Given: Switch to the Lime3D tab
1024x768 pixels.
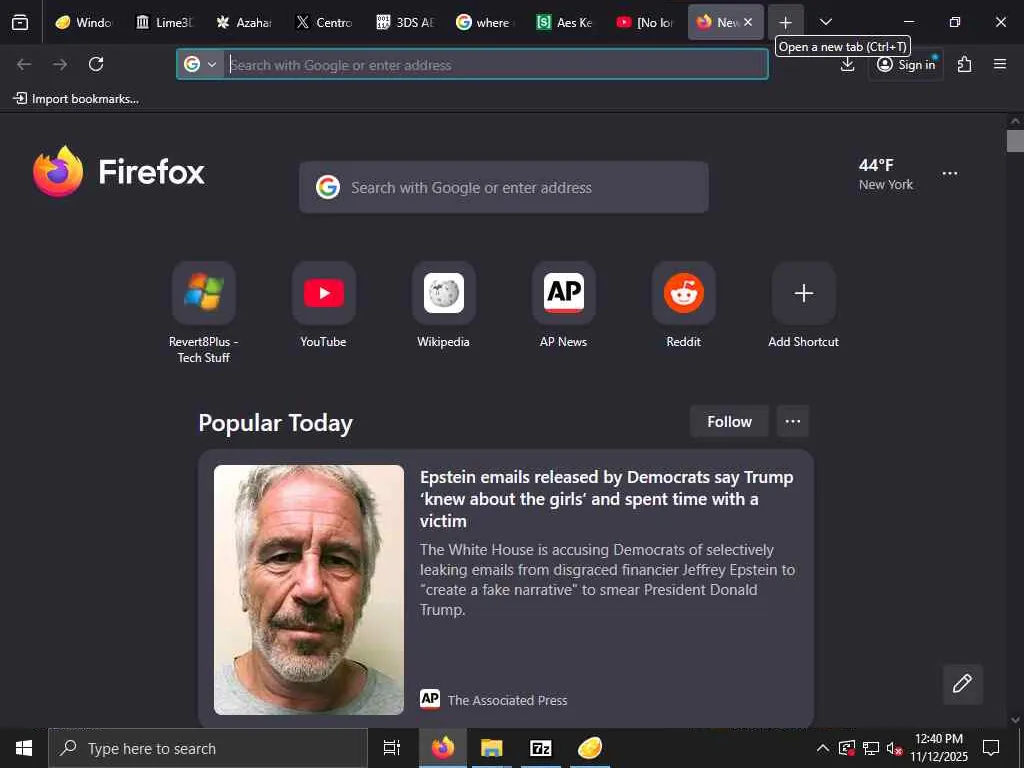Looking at the screenshot, I should (x=165, y=22).
